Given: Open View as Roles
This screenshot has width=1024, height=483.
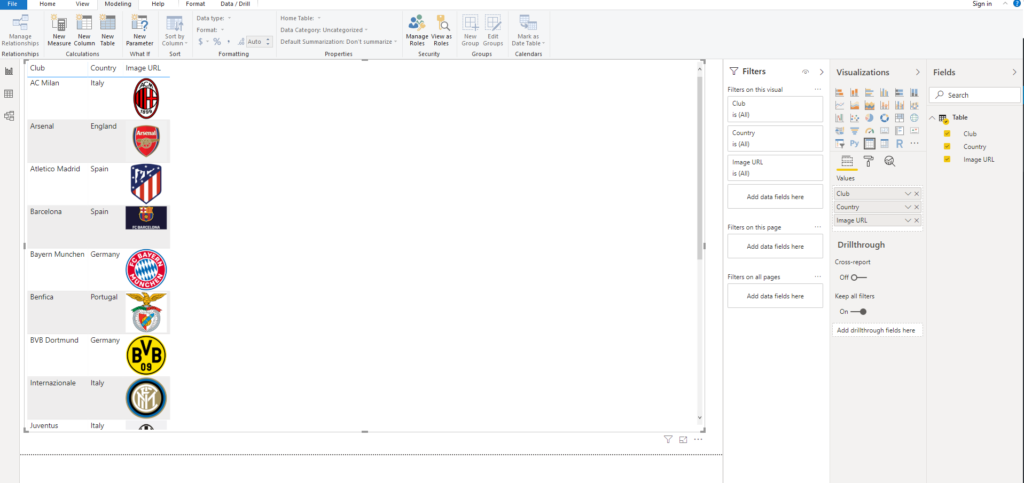Looking at the screenshot, I should click(x=441, y=31).
